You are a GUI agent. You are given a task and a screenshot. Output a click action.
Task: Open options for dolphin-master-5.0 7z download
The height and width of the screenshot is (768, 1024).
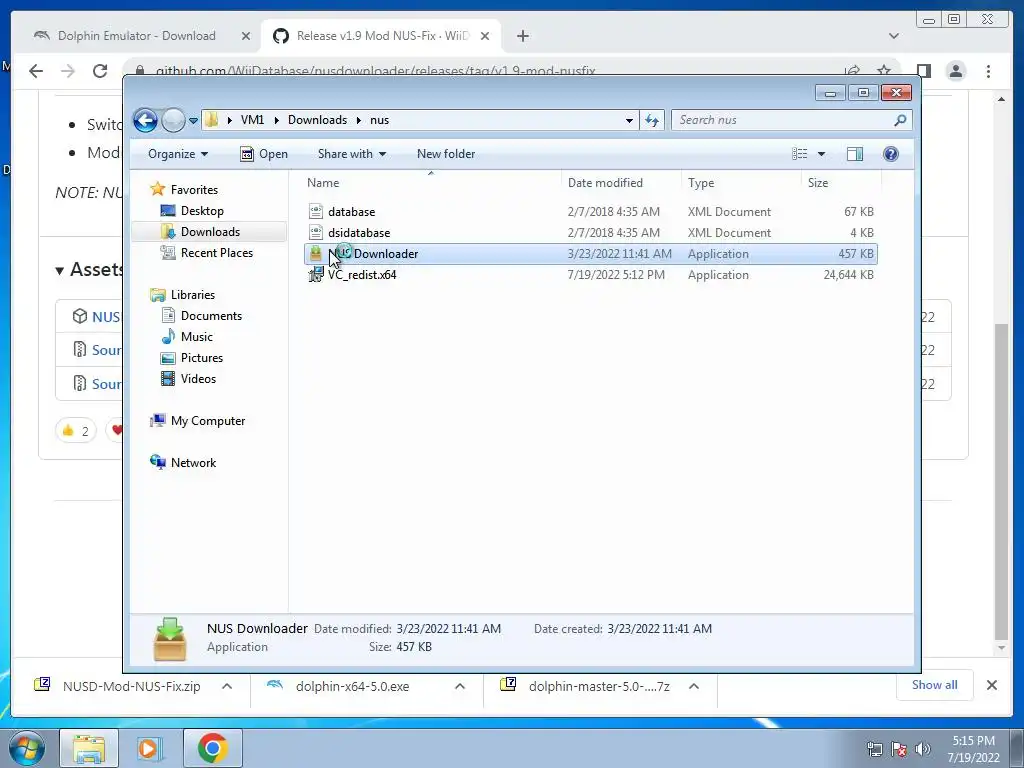click(x=694, y=686)
